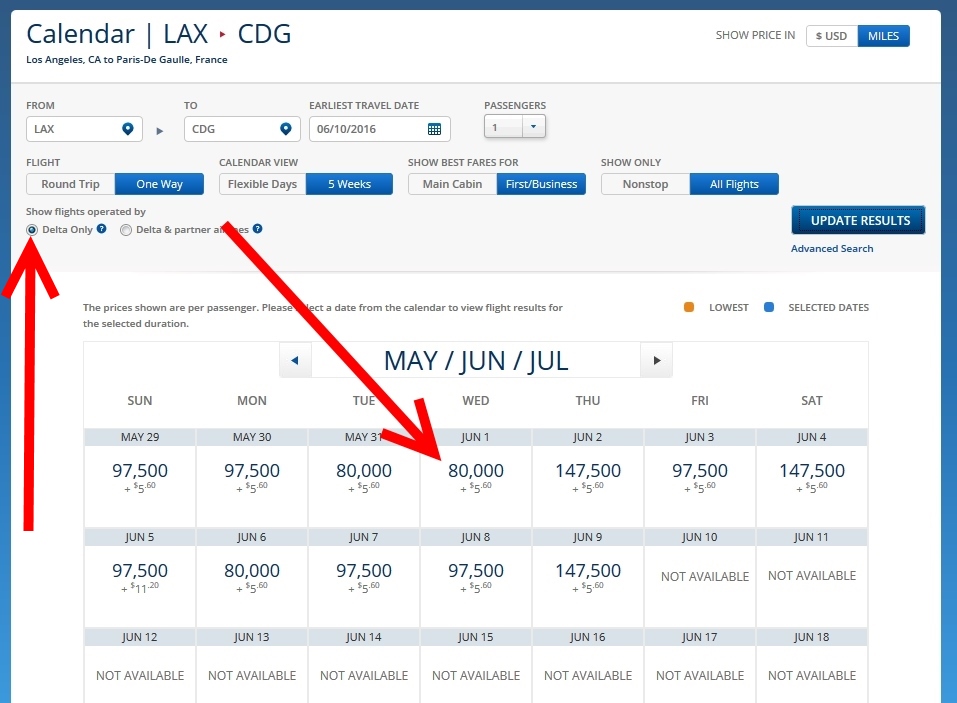
Task: Select the Delta Only radio button
Action: click(x=31, y=230)
